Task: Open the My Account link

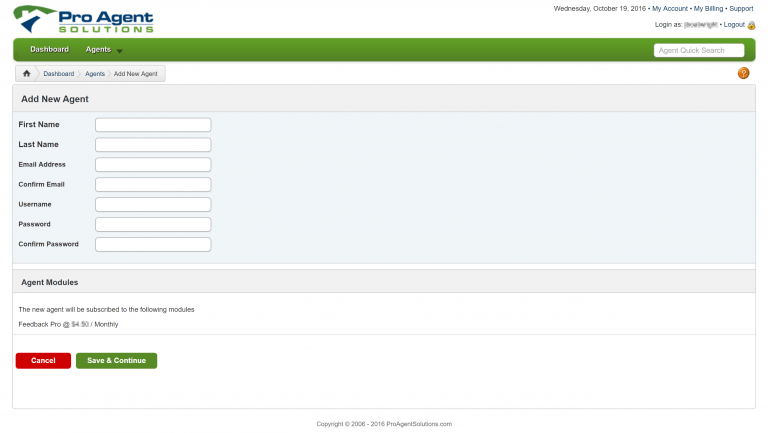Action: click(670, 8)
